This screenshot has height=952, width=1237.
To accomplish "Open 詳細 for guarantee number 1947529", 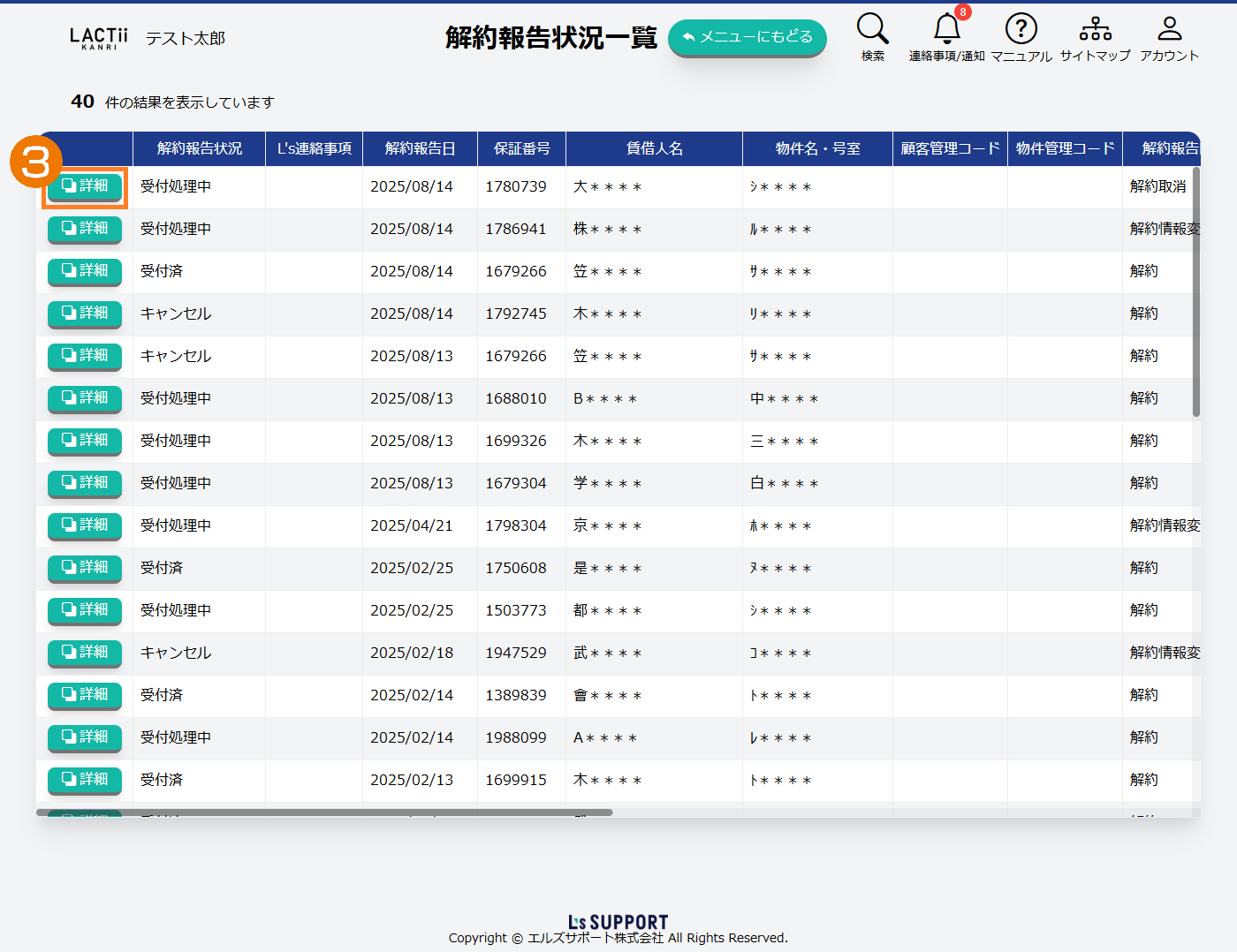I will 85,653.
